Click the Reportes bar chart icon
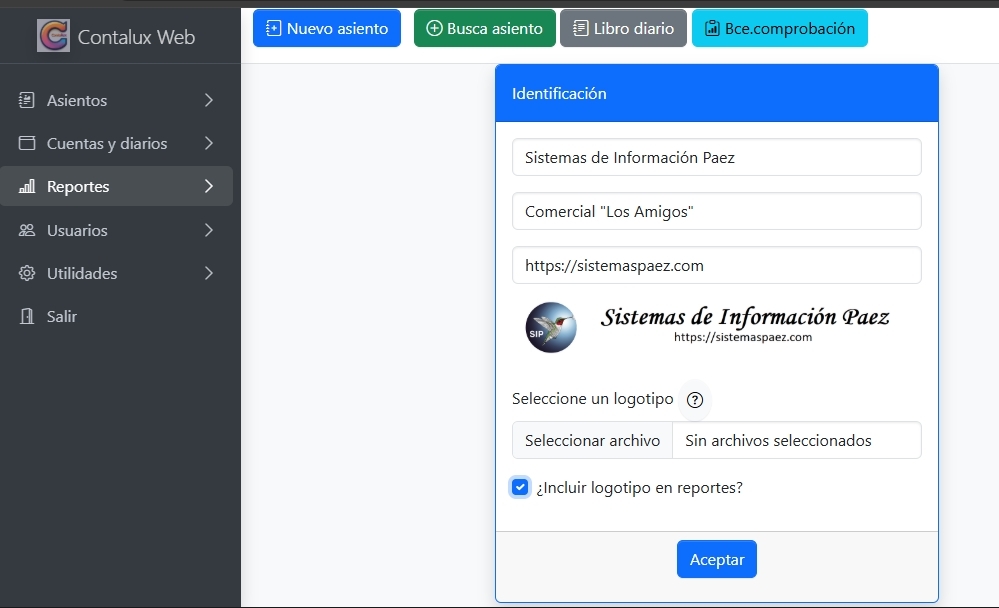Image resolution: width=999 pixels, height=608 pixels. 27,187
